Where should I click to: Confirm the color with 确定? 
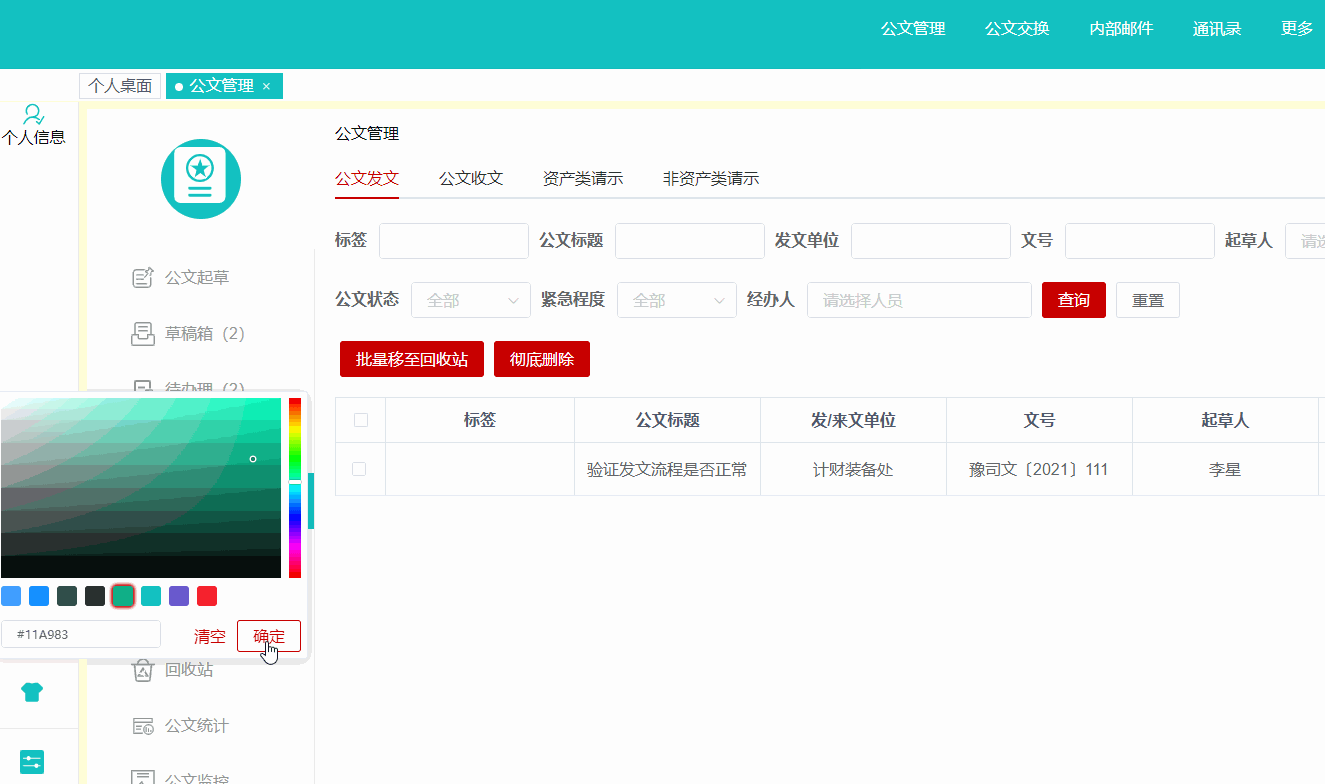tap(269, 636)
